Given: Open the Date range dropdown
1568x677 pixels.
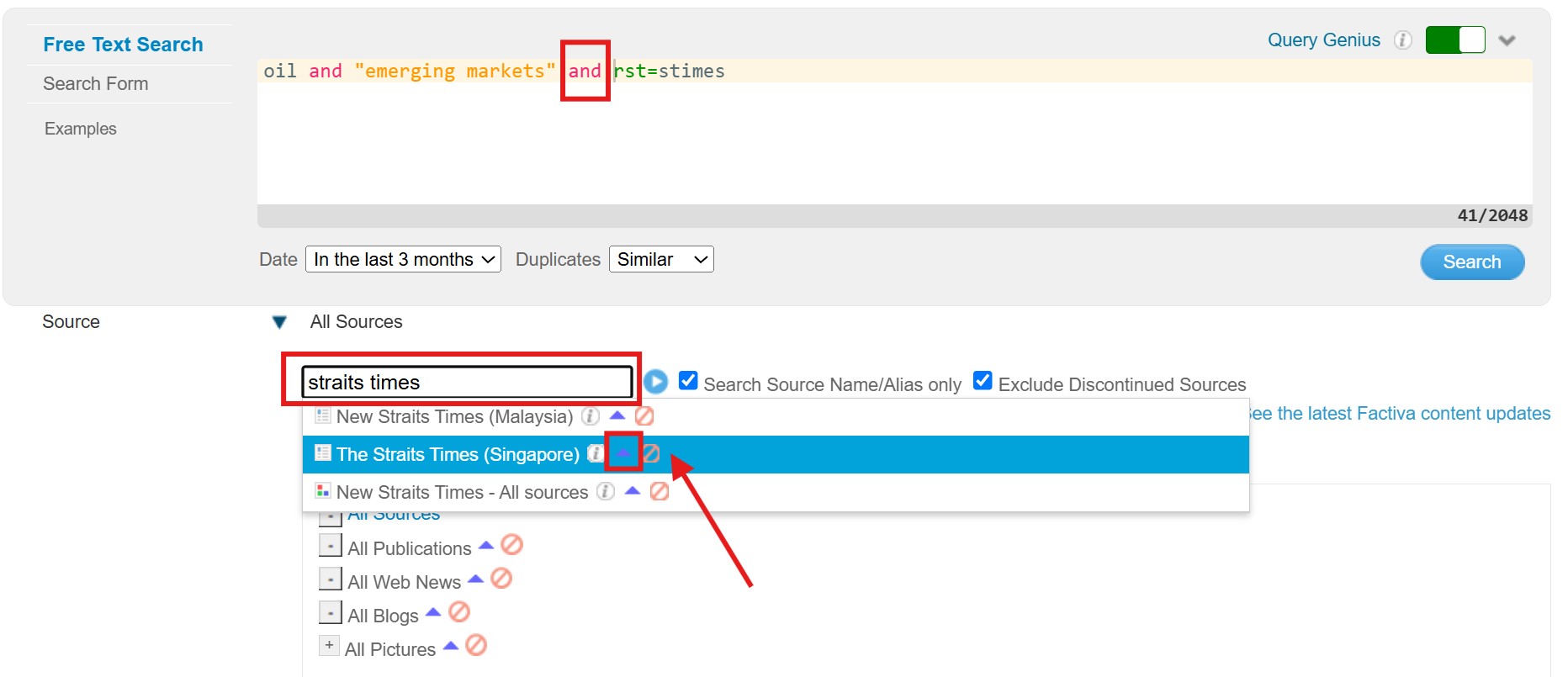Looking at the screenshot, I should tap(404, 259).
